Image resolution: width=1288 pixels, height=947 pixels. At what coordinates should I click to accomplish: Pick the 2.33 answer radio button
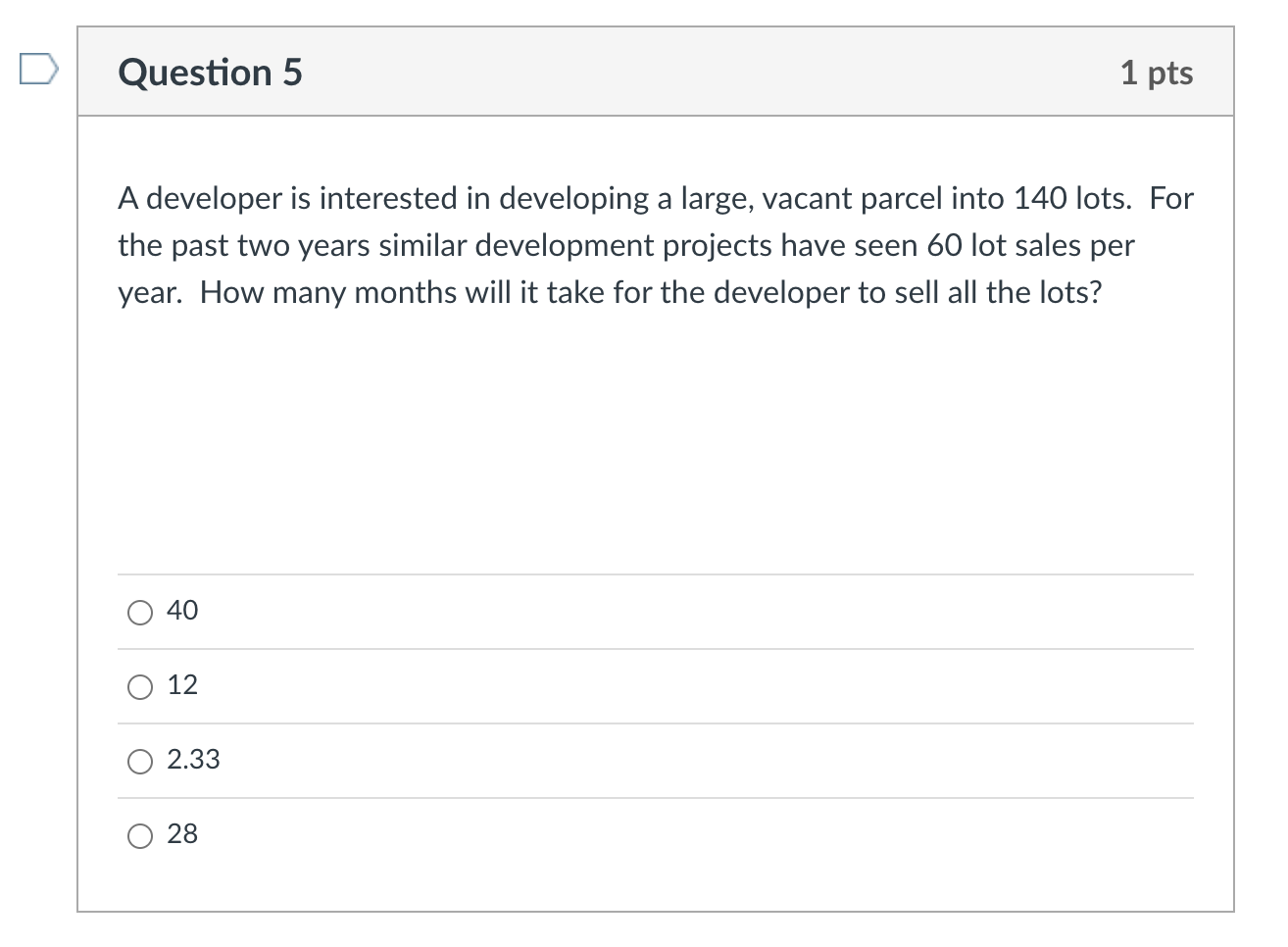point(140,762)
